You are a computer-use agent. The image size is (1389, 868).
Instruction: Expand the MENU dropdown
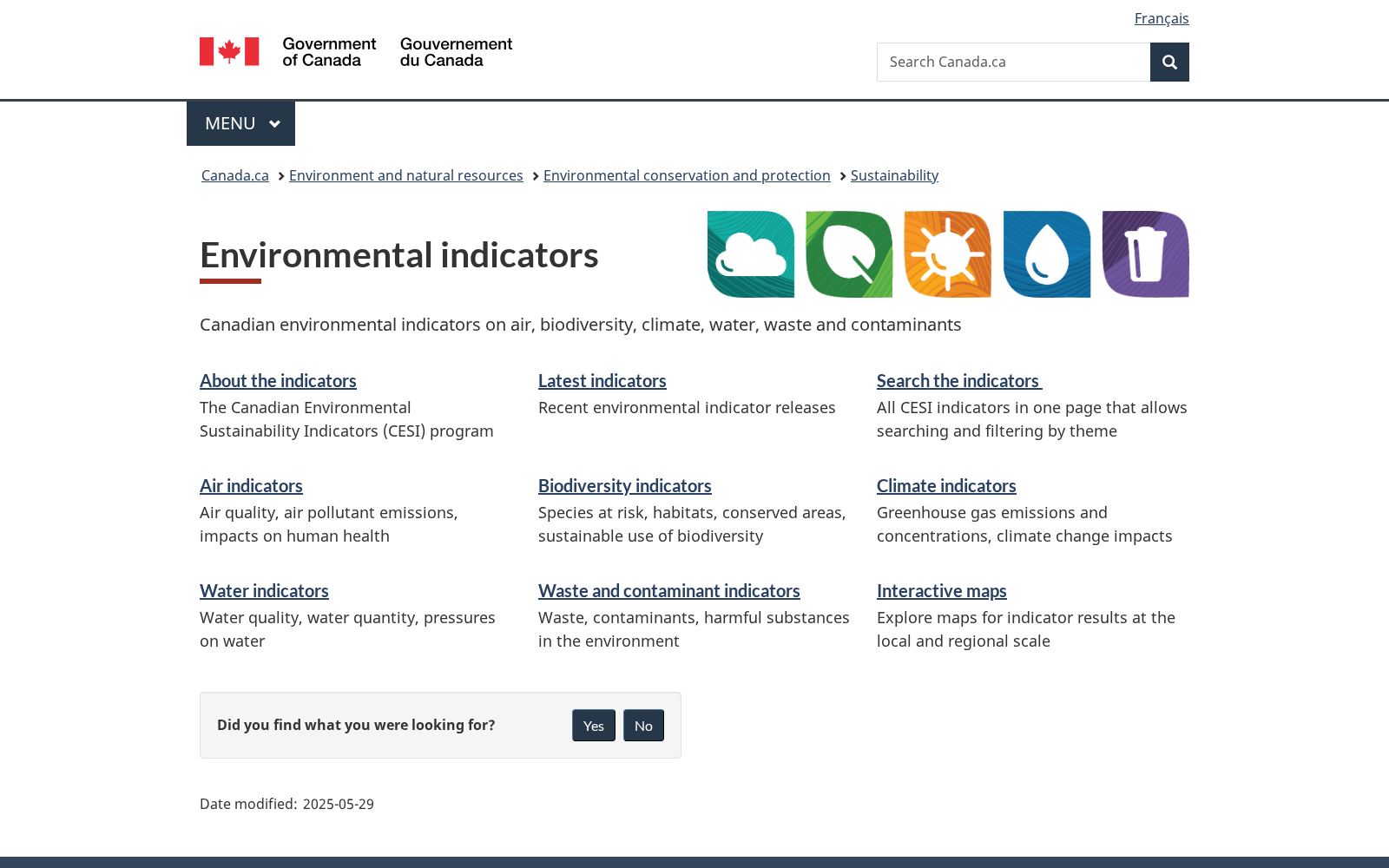pos(240,123)
